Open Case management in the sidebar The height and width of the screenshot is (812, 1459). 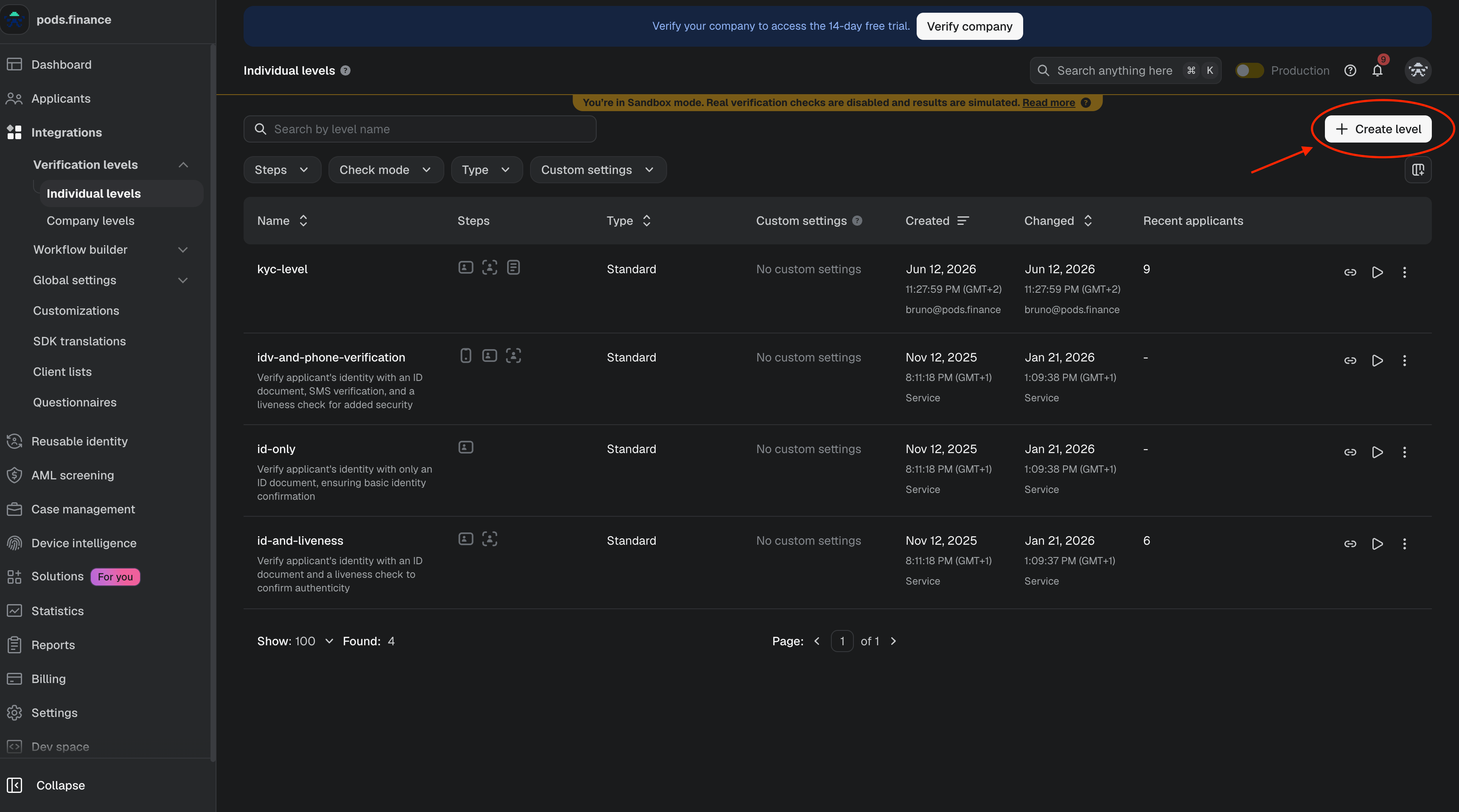click(83, 509)
